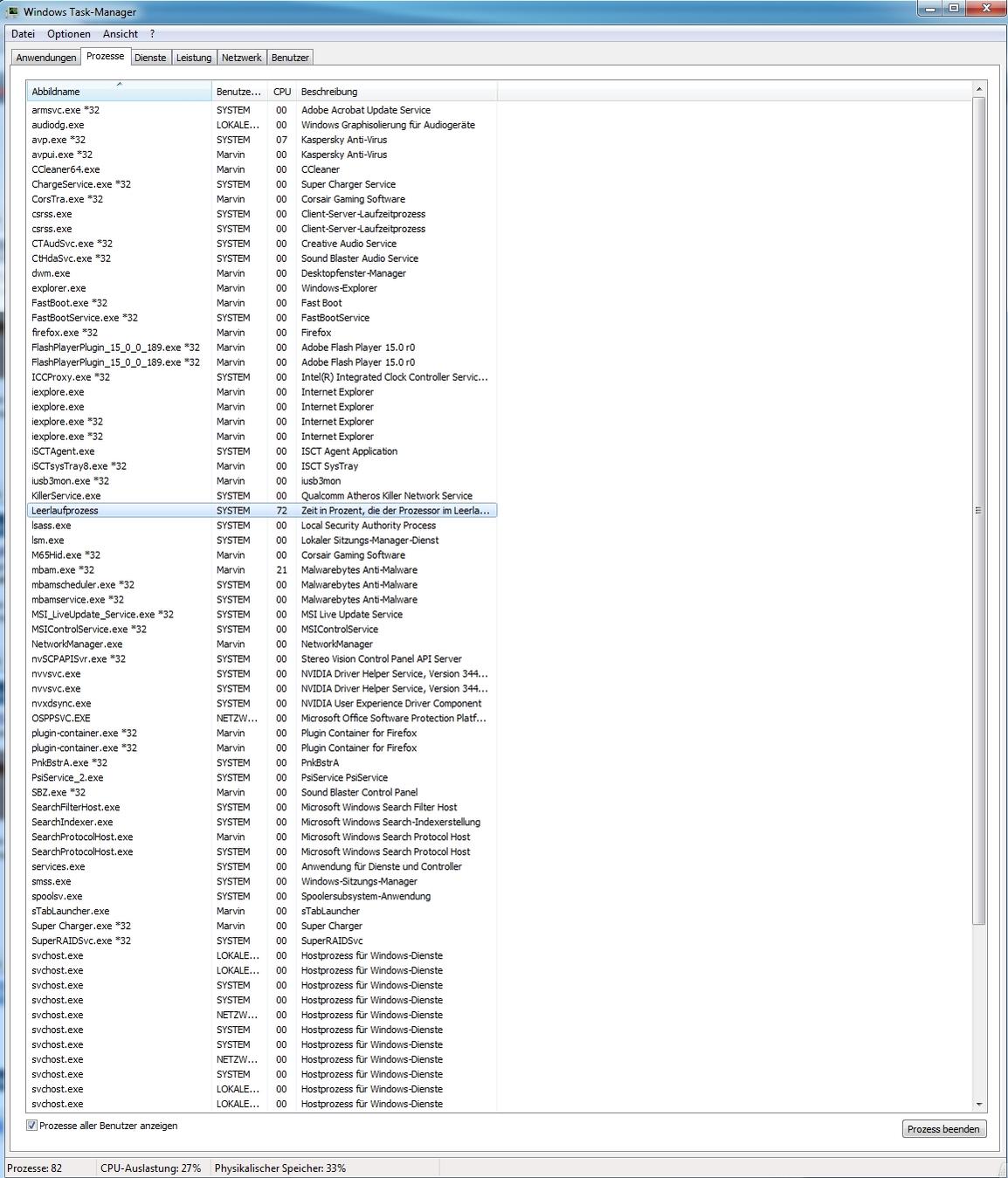This screenshot has height=1178, width=1008.
Task: Click the Task-Manager title bar icon
Action: pos(13,12)
